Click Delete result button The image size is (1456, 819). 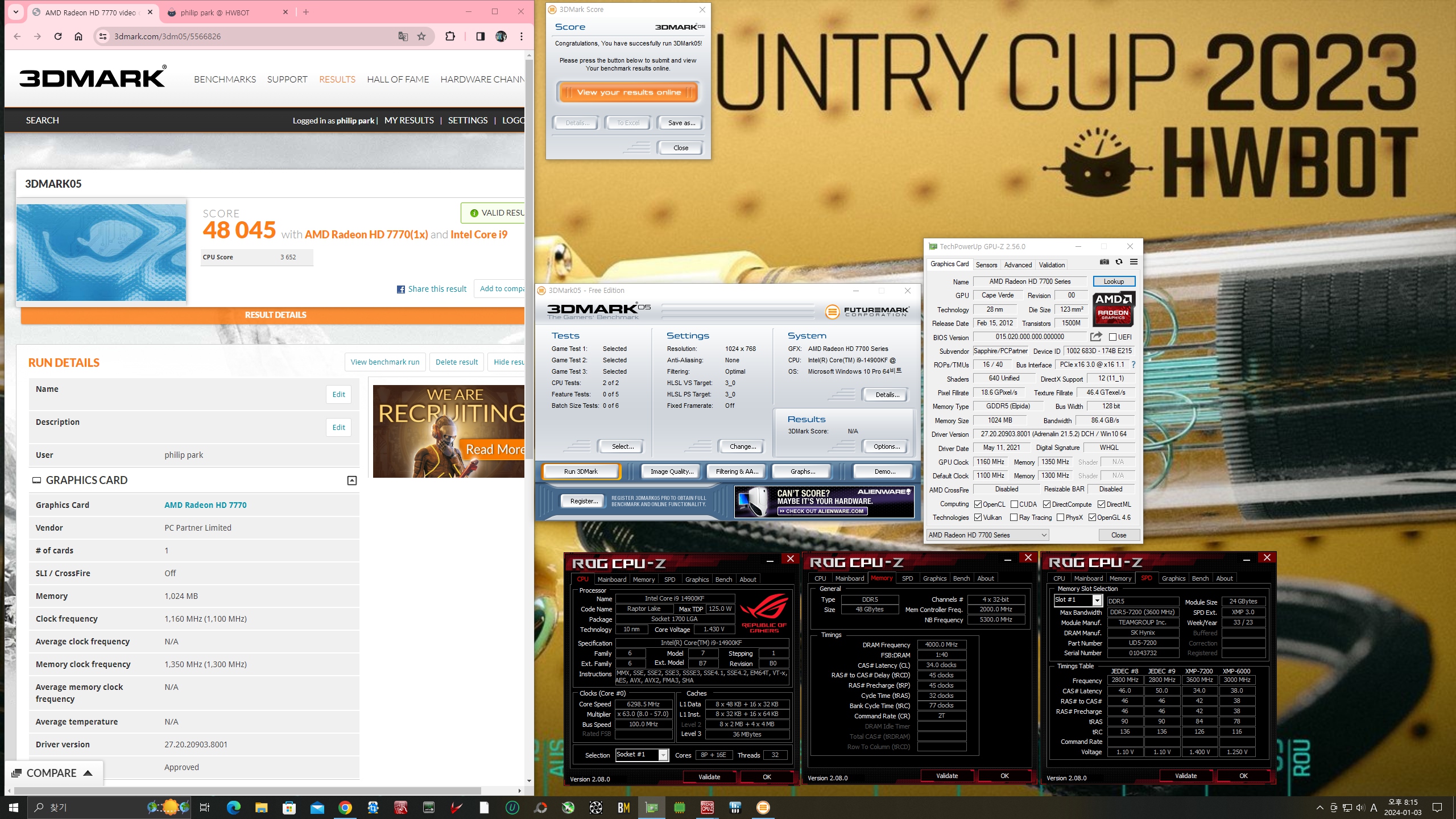[457, 362]
